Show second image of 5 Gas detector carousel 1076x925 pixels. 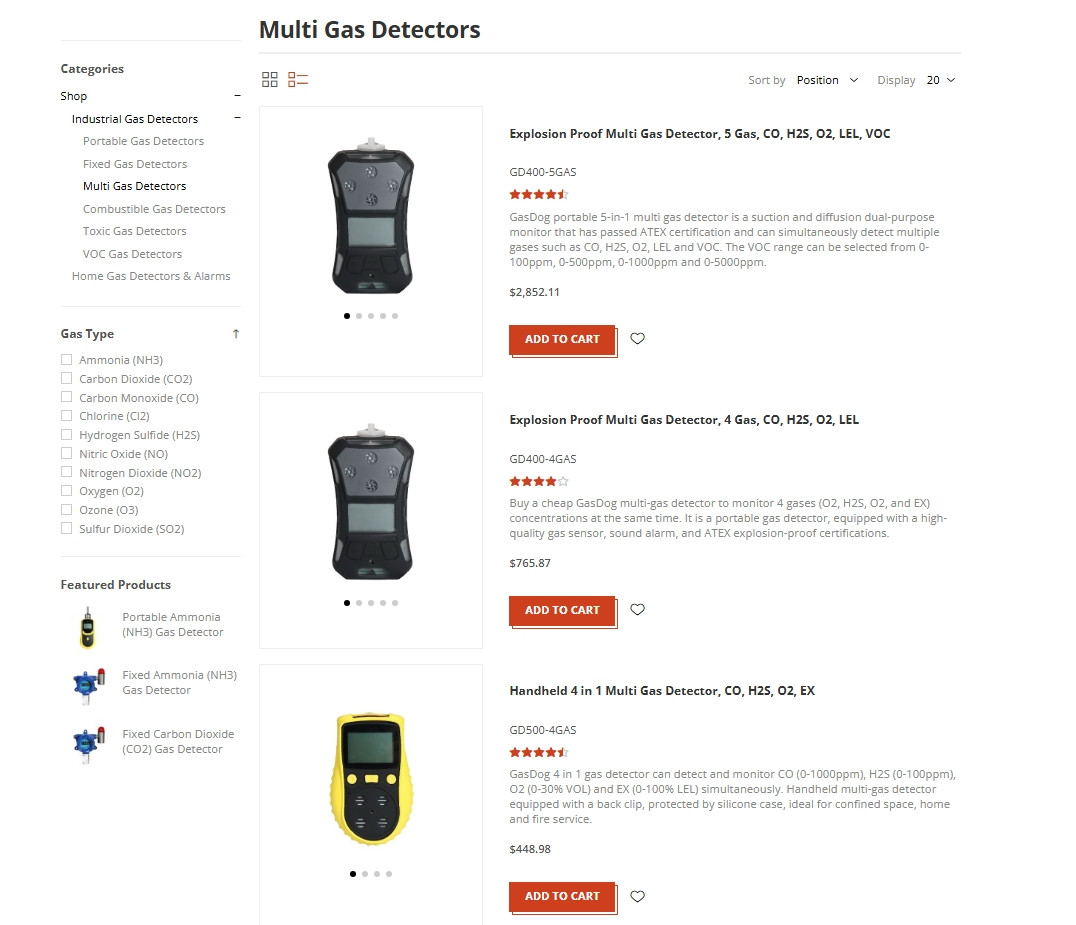pyautogui.click(x=359, y=316)
